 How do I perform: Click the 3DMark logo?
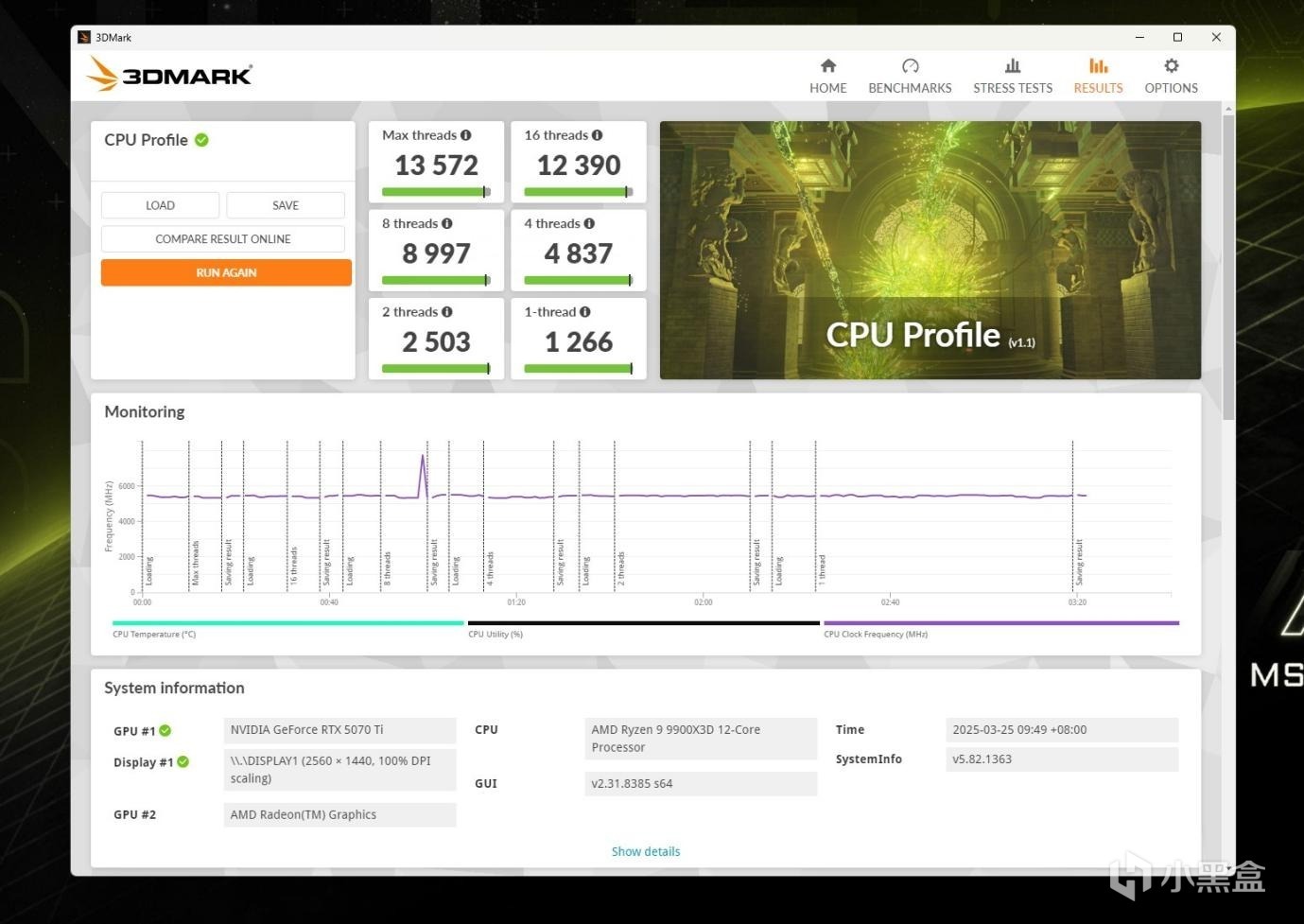click(x=169, y=74)
